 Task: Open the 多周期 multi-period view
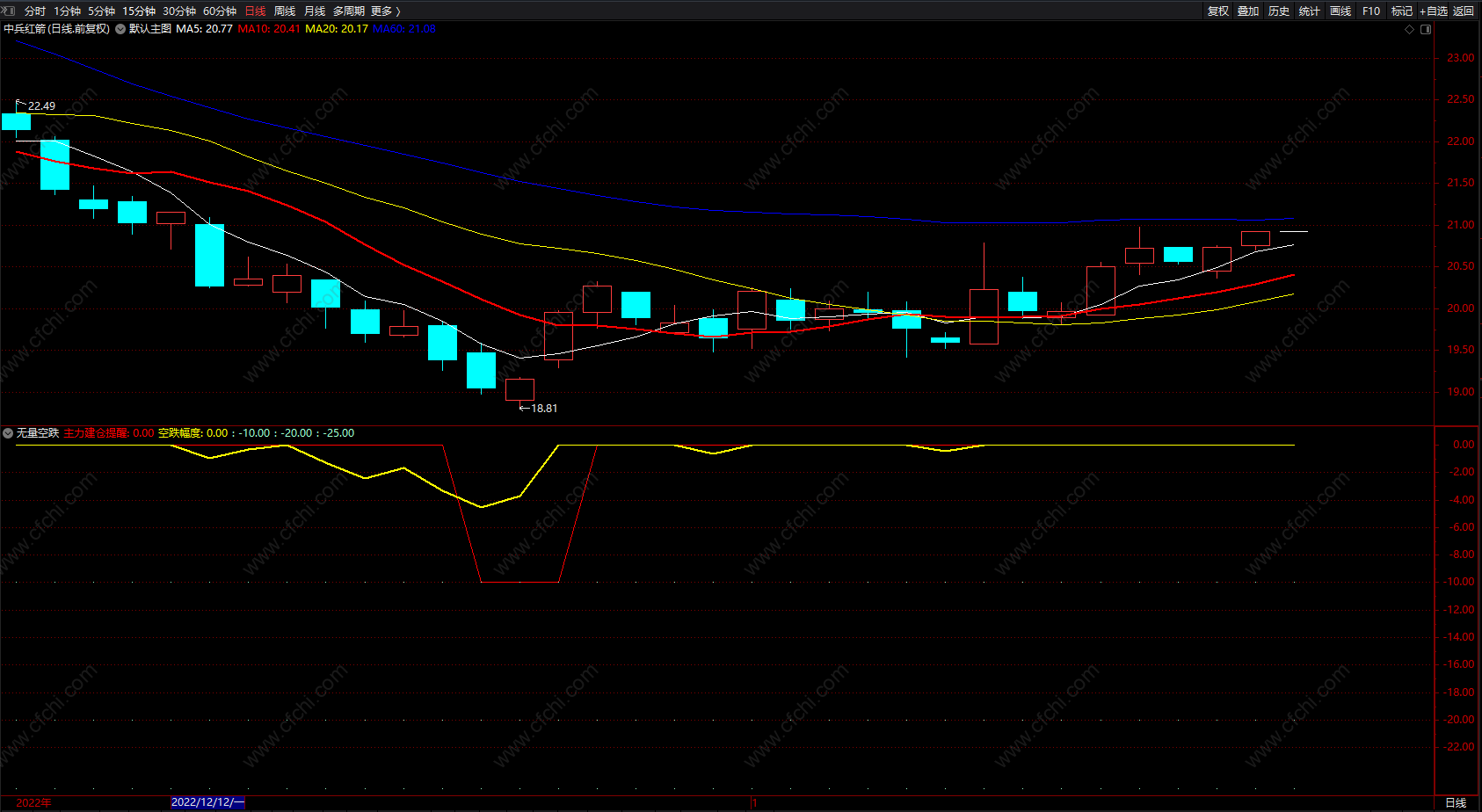[349, 11]
